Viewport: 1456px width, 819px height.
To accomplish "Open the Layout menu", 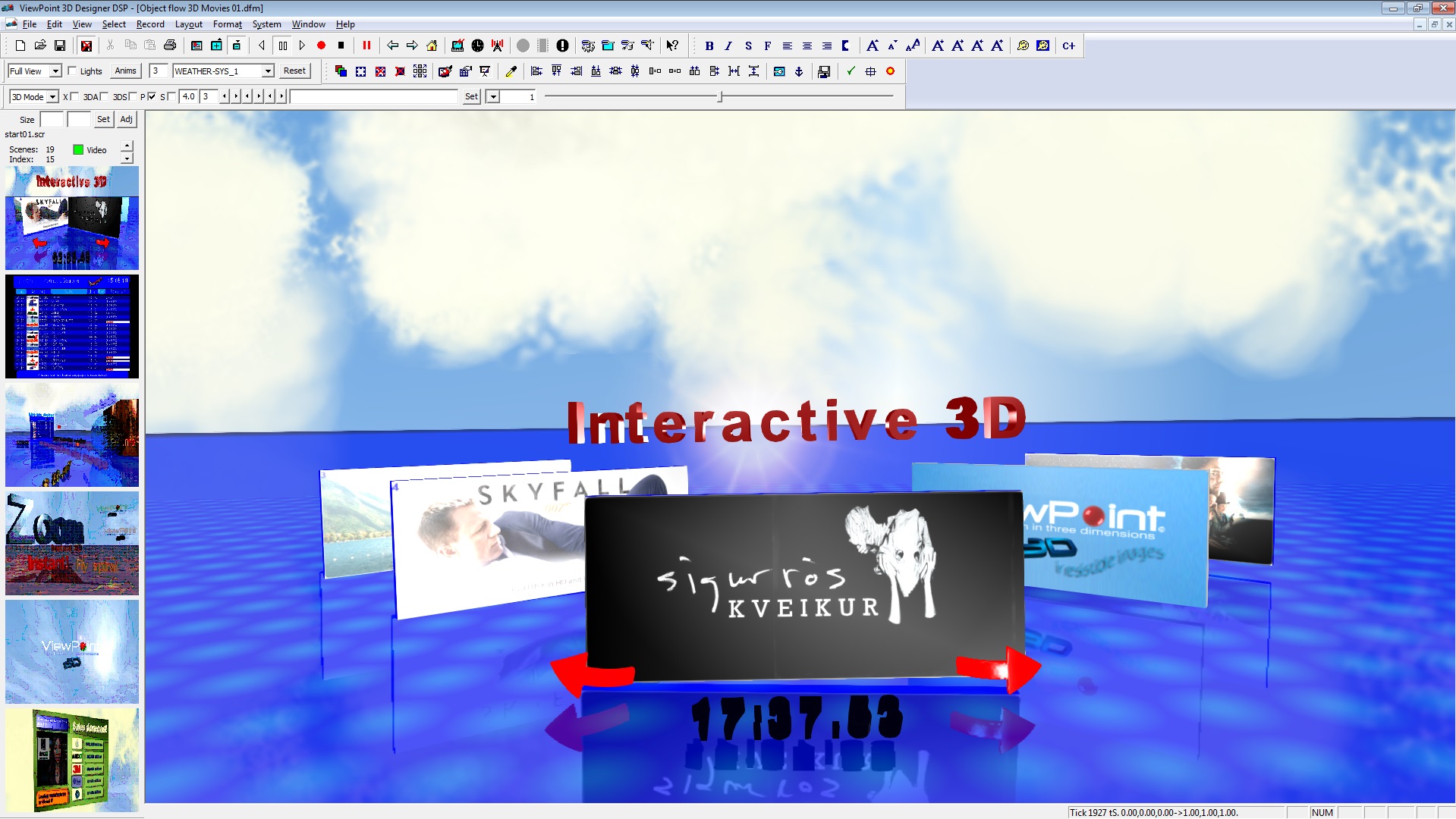I will click(189, 24).
